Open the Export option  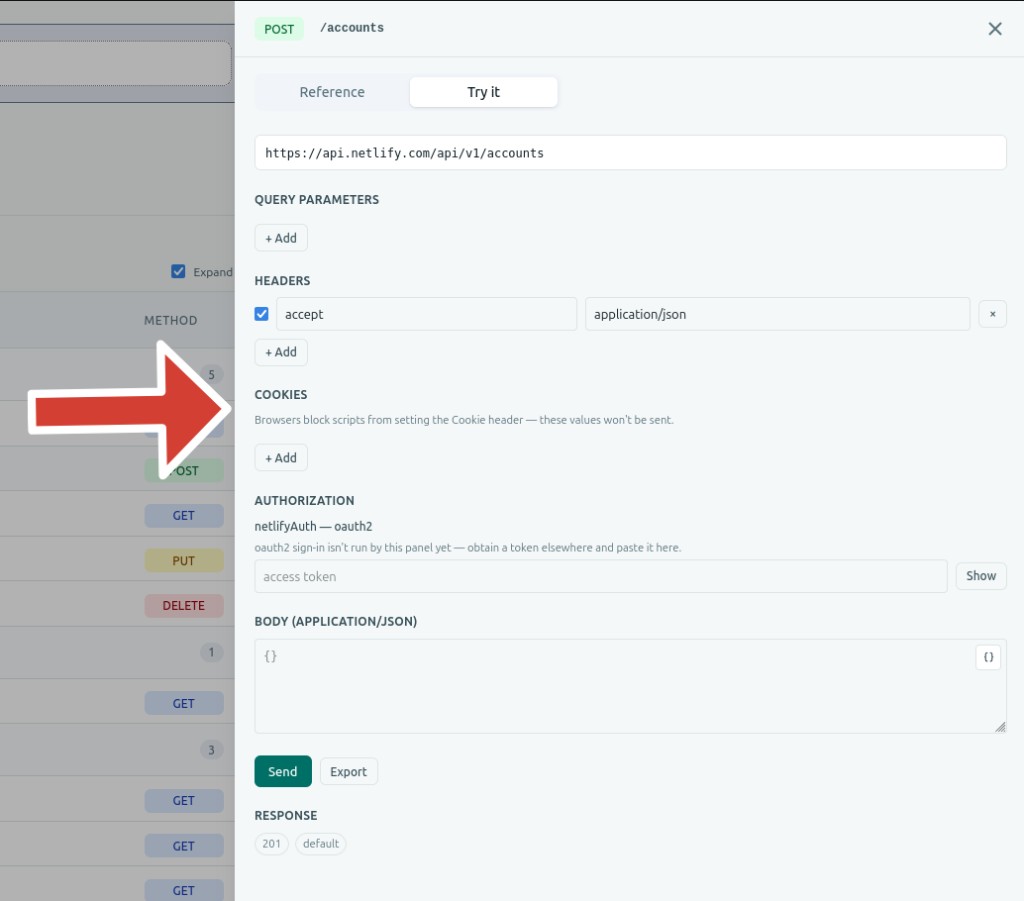coord(348,772)
